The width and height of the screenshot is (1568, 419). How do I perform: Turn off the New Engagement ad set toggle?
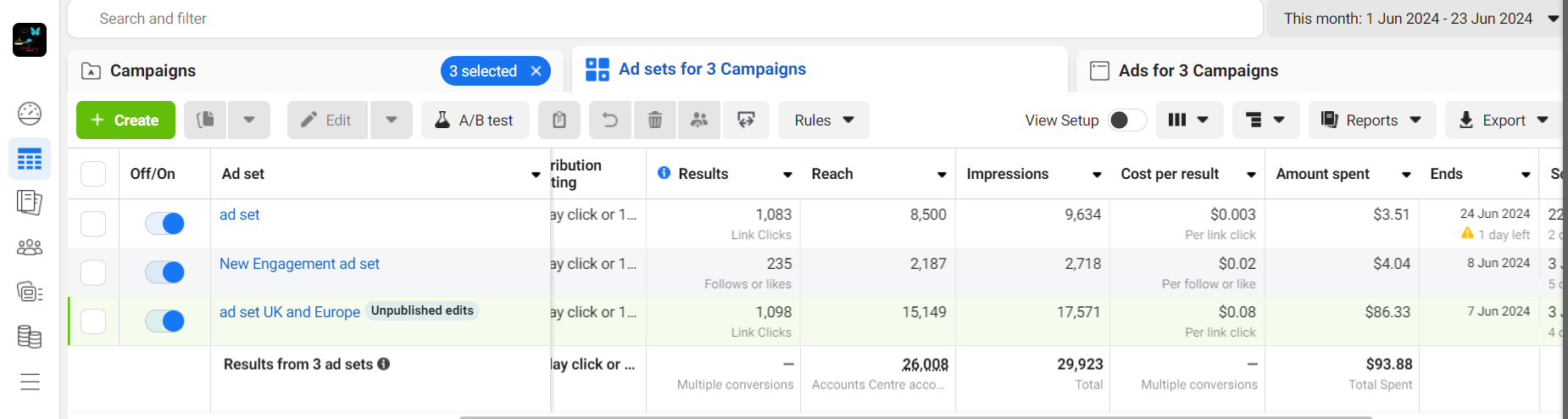tap(164, 272)
